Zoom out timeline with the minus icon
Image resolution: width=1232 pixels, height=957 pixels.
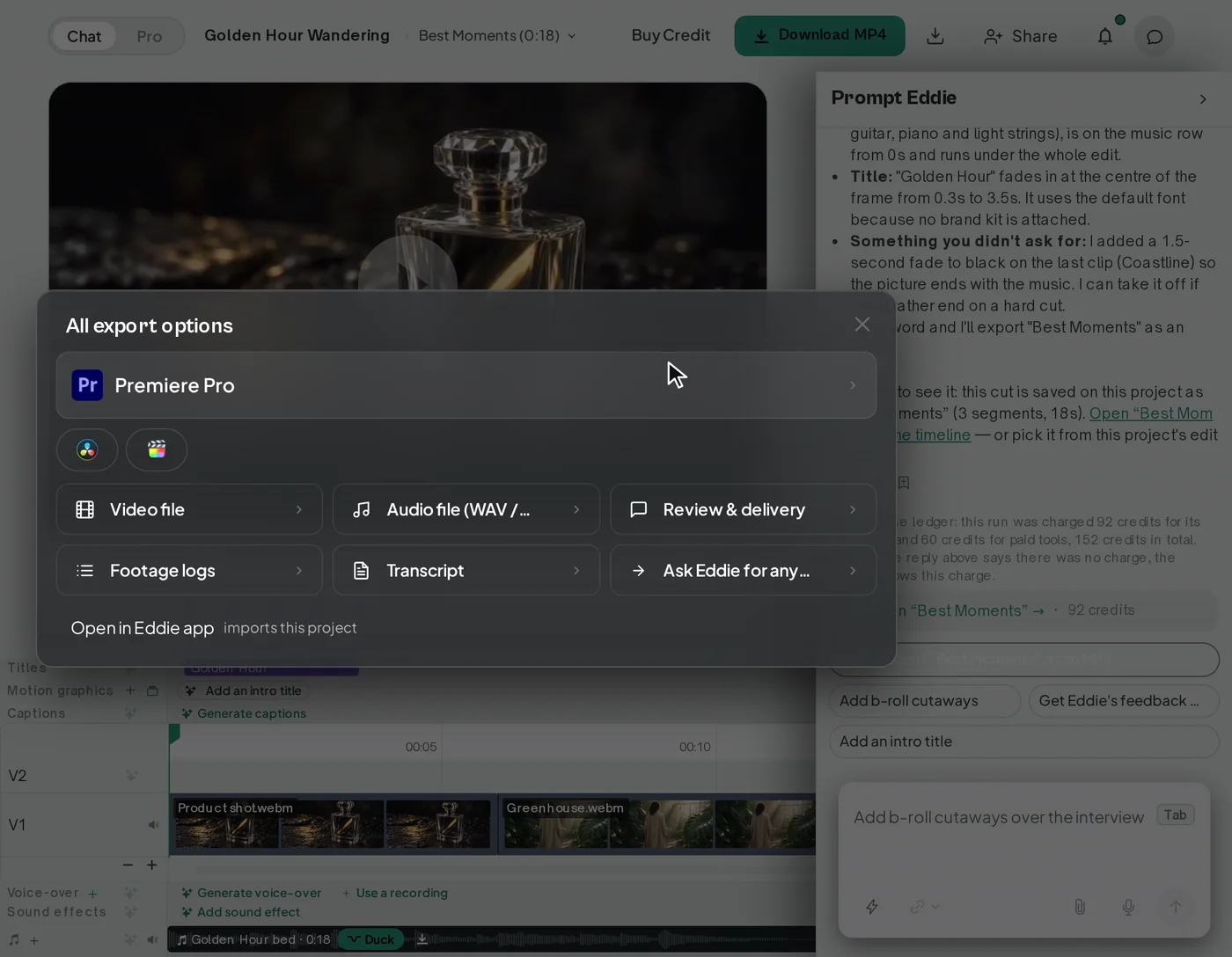[x=128, y=865]
